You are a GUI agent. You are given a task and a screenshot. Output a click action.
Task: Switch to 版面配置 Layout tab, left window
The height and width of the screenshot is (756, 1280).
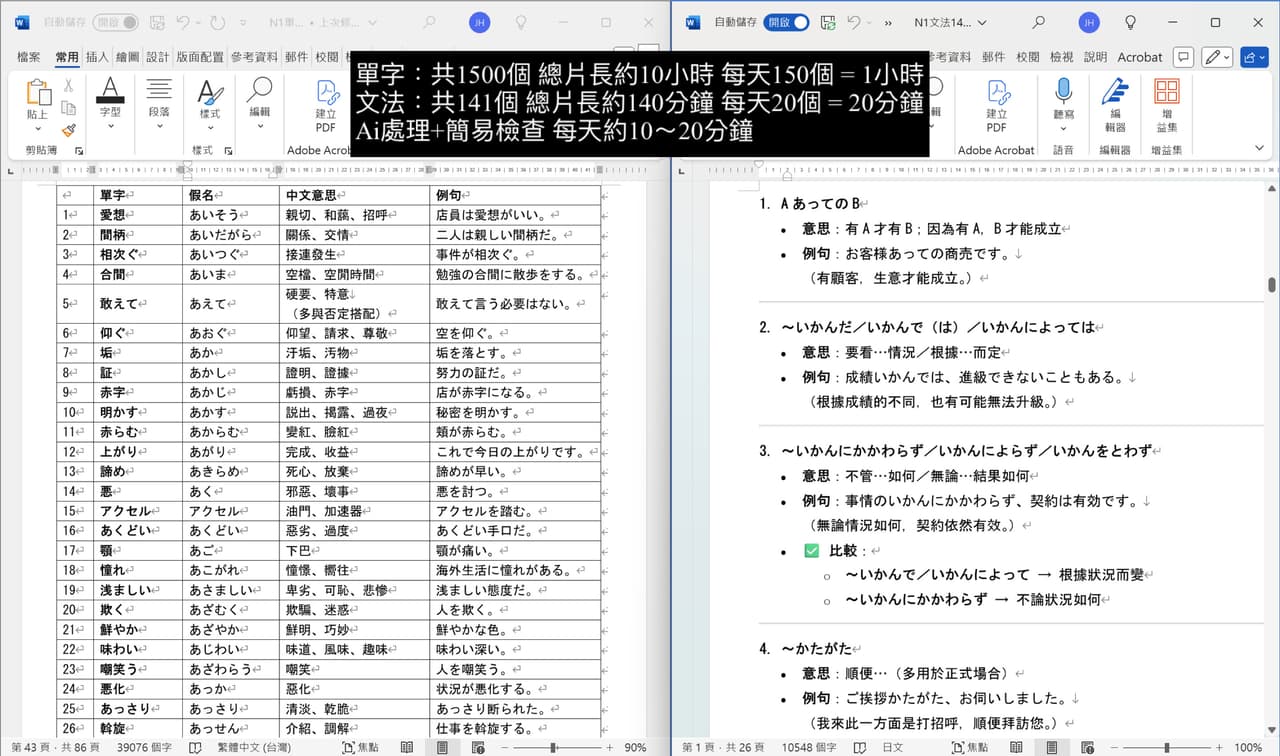[200, 57]
